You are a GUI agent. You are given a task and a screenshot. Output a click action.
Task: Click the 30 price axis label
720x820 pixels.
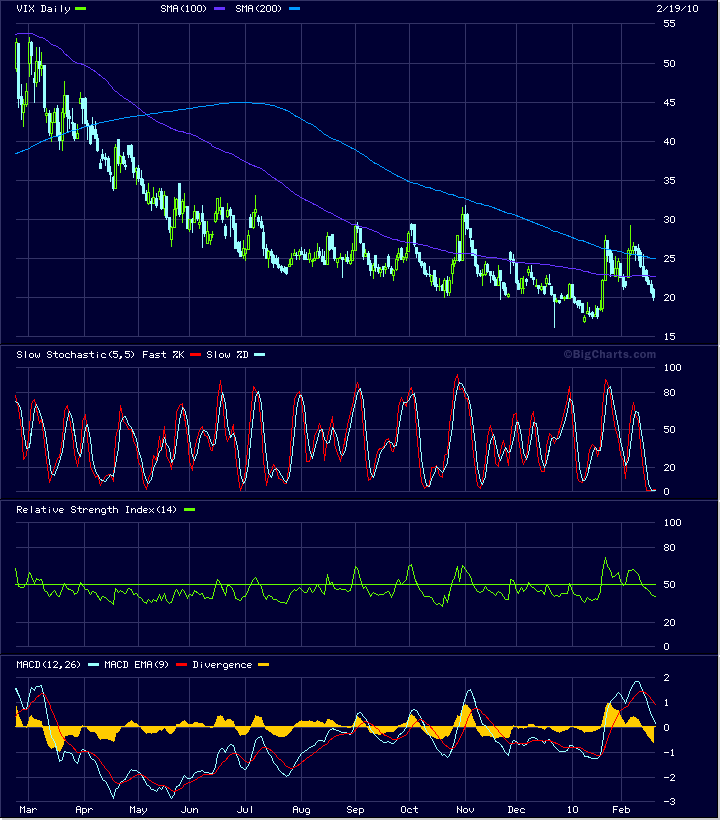point(669,220)
